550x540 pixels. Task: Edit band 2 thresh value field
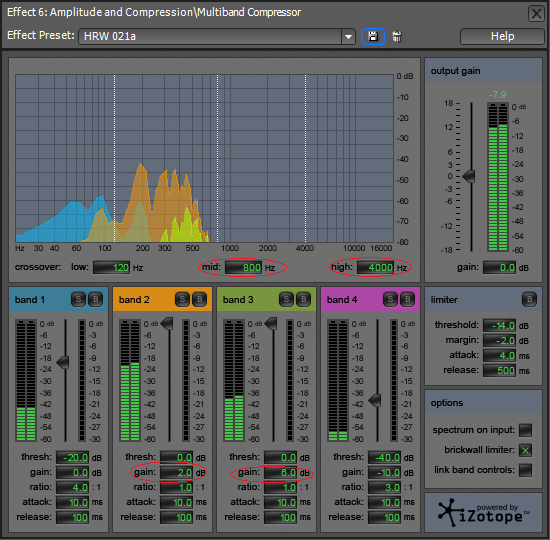coord(176,458)
